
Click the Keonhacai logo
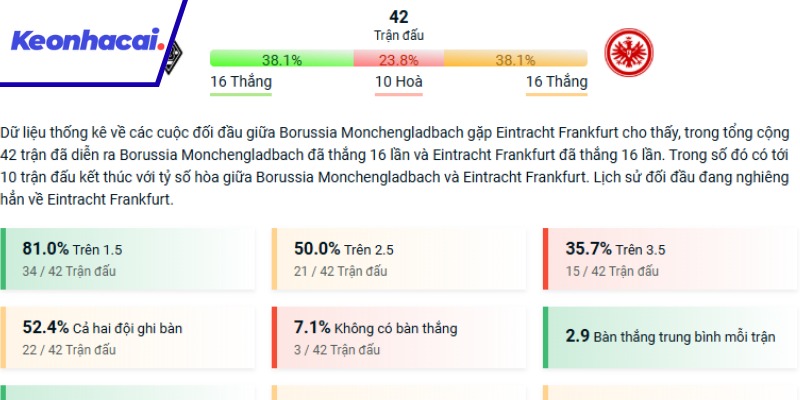coord(85,41)
